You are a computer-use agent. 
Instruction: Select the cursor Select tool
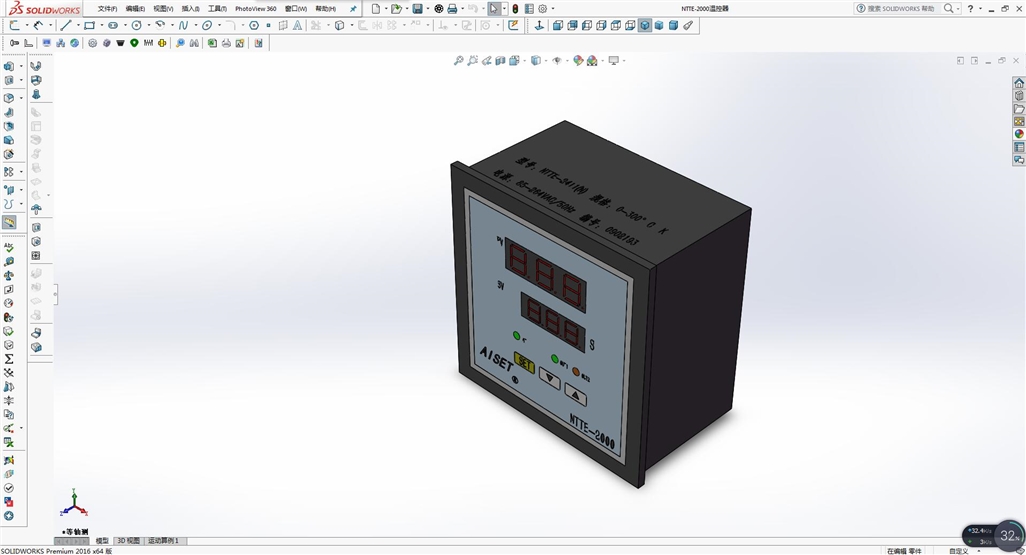point(494,9)
